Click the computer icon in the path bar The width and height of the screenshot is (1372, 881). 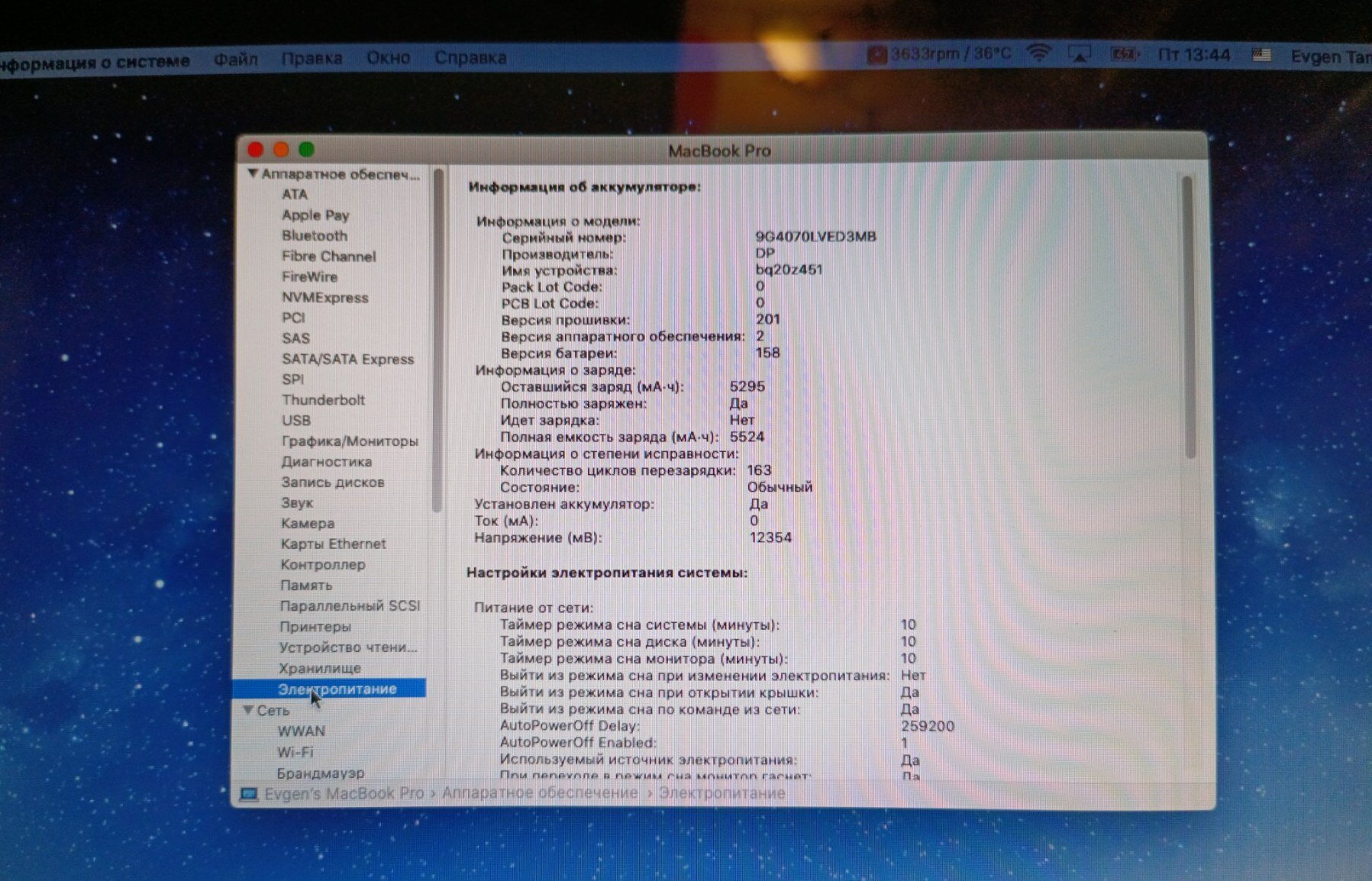(x=249, y=794)
